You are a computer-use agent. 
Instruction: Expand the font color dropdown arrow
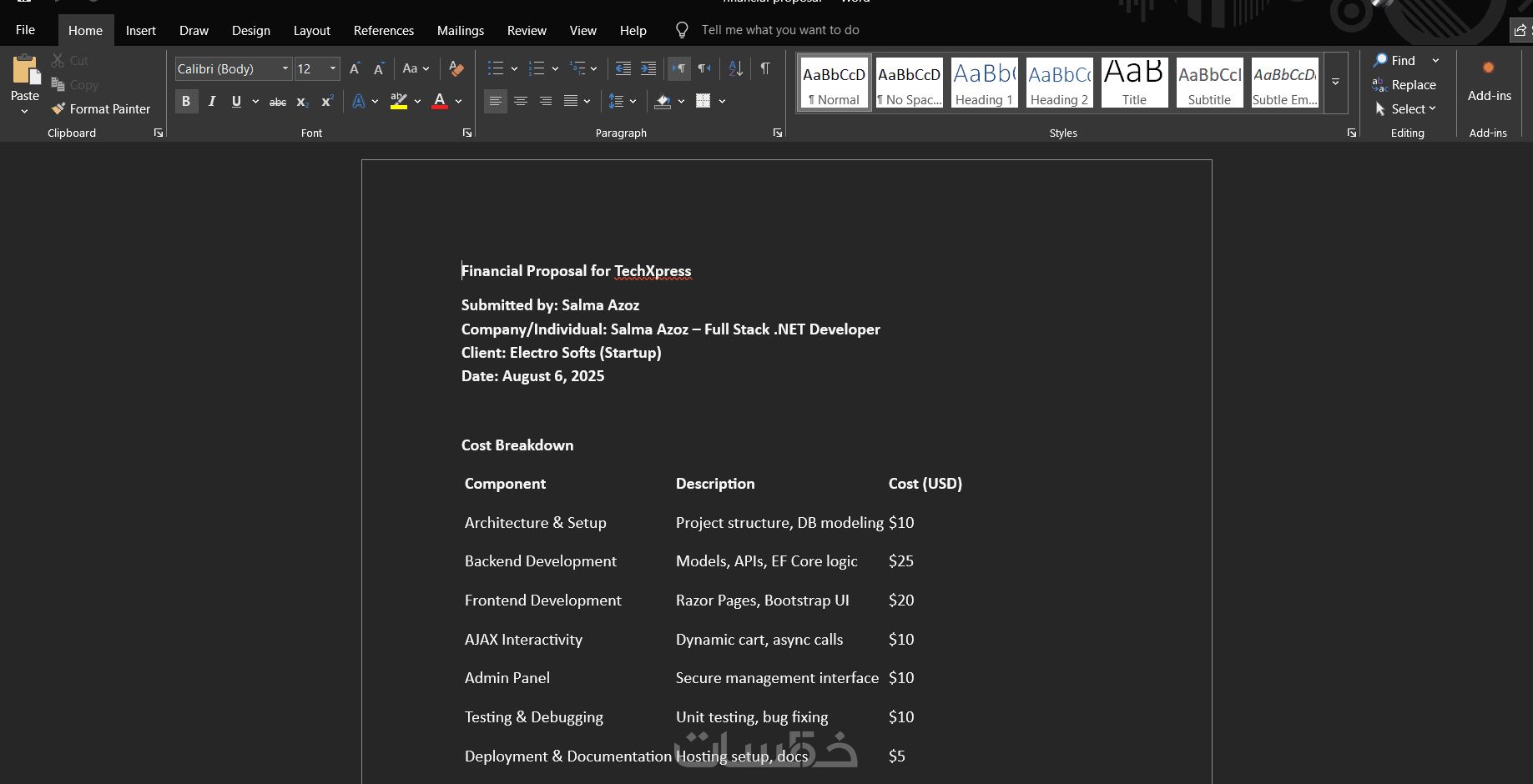(458, 102)
